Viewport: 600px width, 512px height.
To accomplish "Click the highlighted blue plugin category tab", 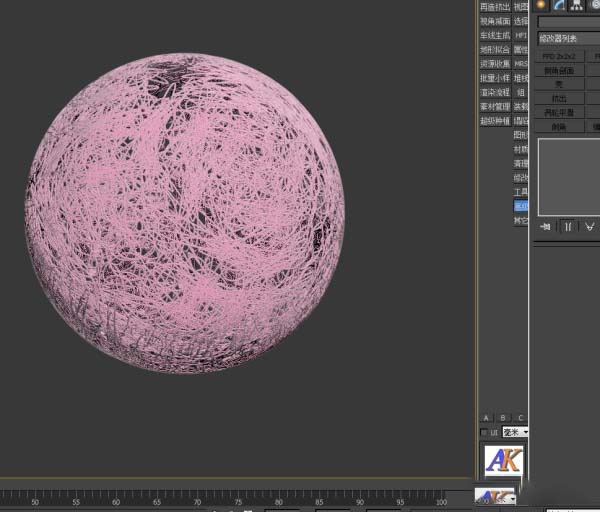I will point(520,206).
